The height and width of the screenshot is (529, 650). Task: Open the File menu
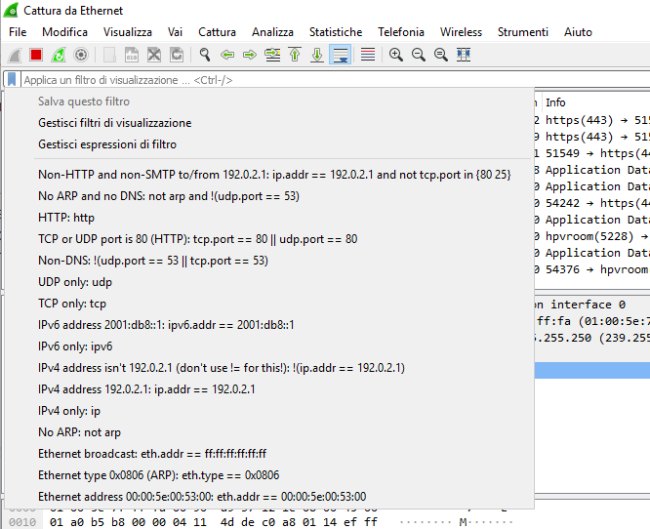coord(18,32)
